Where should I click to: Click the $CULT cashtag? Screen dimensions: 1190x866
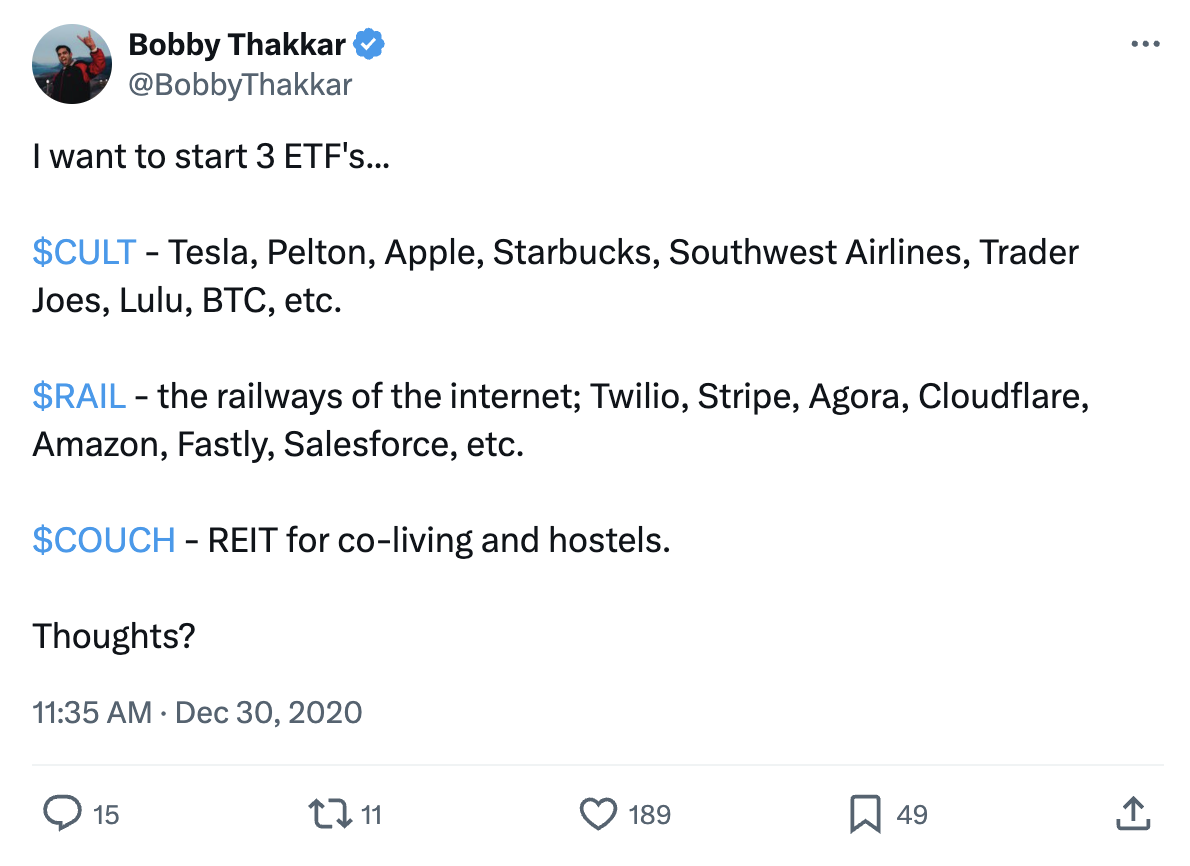pyautogui.click(x=83, y=252)
